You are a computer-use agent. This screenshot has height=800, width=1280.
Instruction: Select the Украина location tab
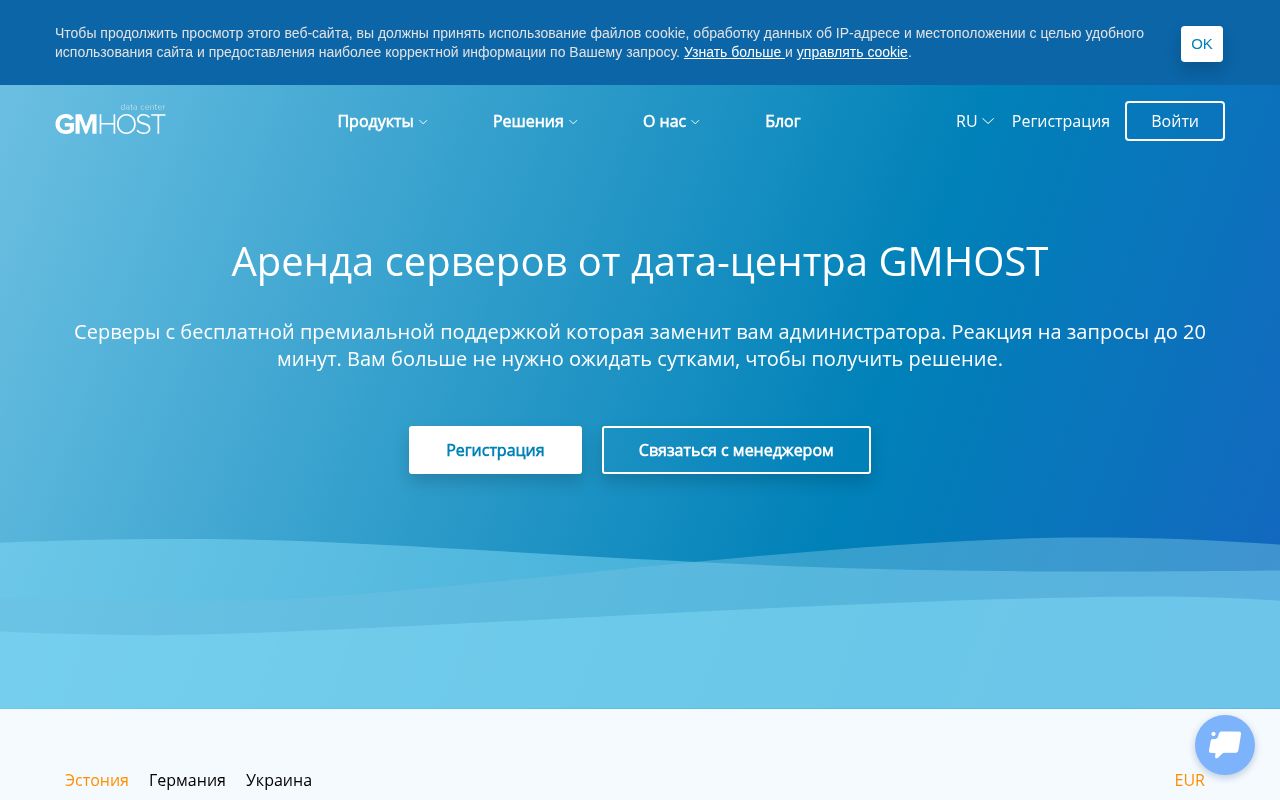coord(279,780)
